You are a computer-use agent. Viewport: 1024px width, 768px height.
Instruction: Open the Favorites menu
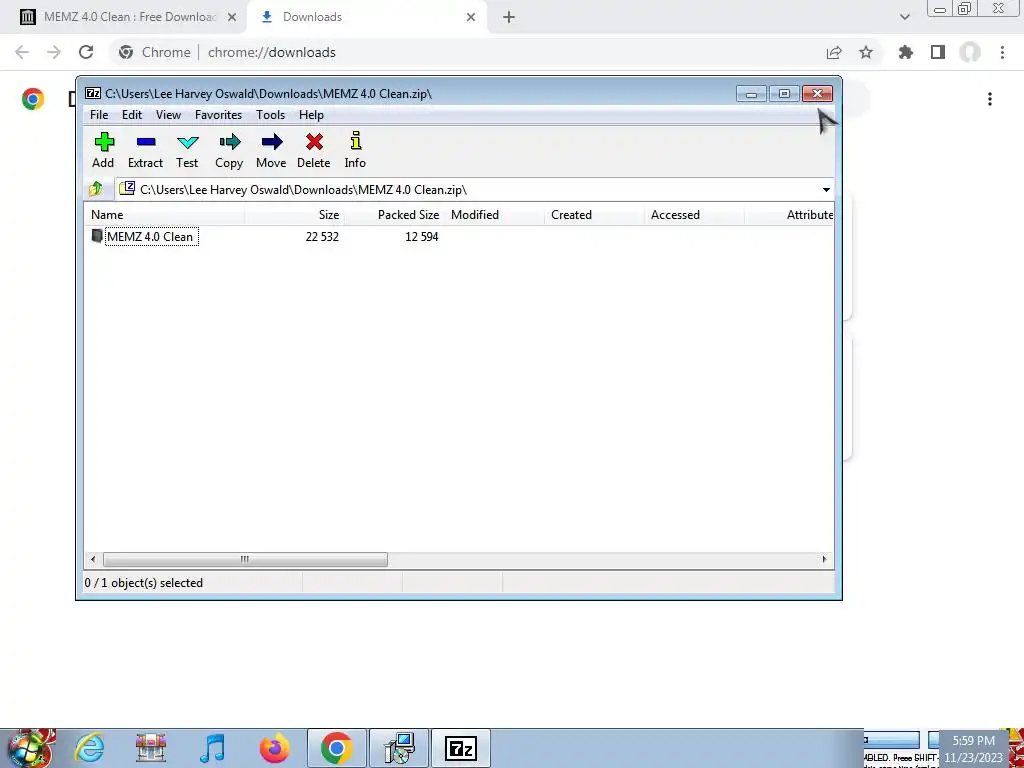pyautogui.click(x=218, y=115)
